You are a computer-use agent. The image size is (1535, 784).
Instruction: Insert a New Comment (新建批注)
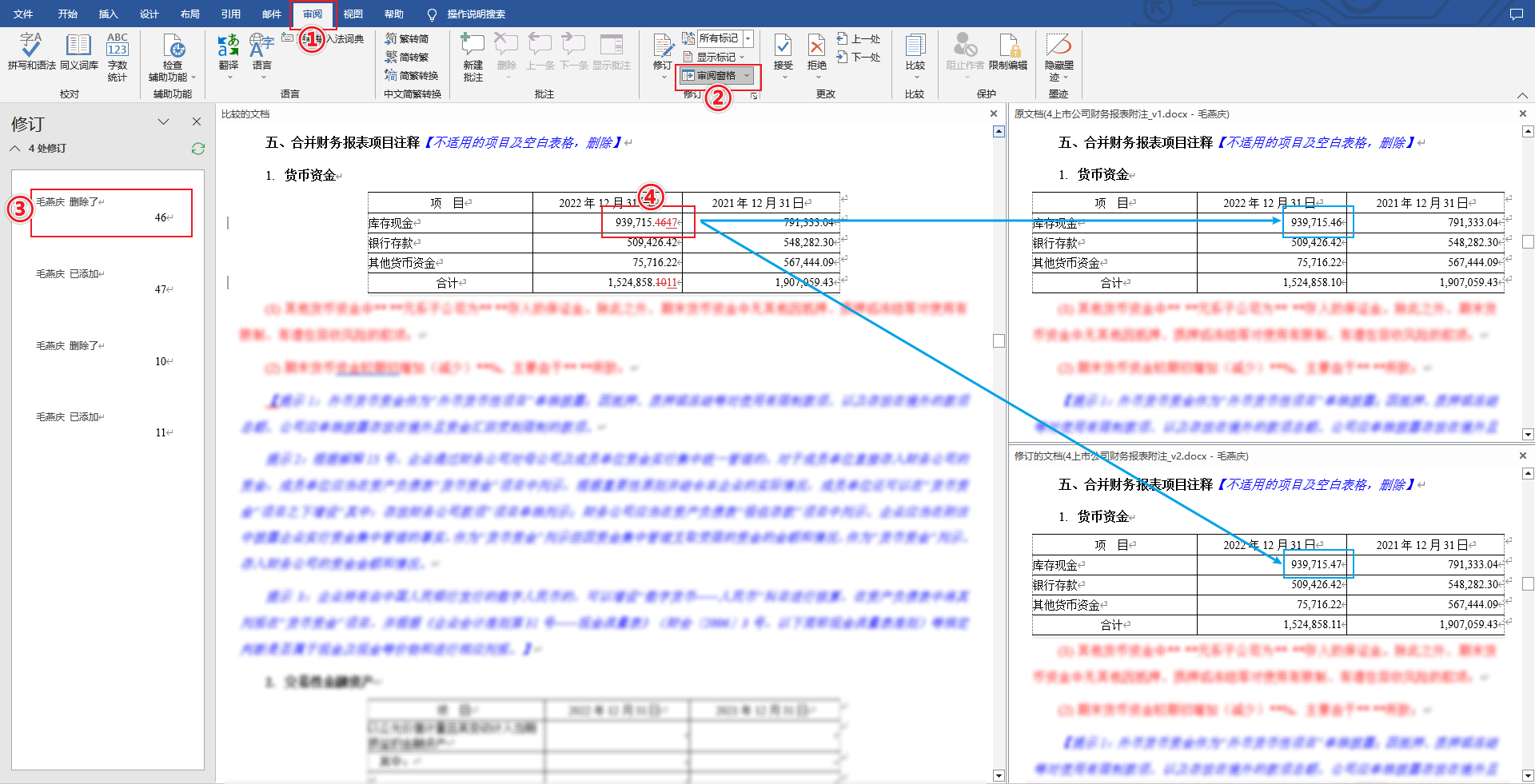(472, 56)
